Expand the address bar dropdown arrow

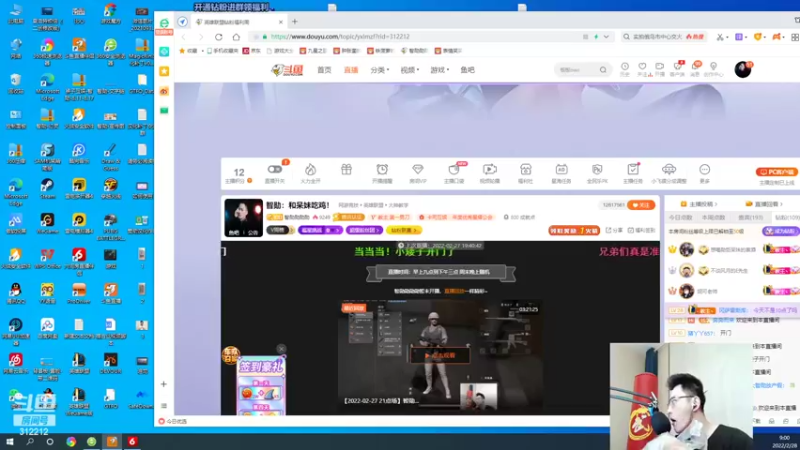pos(606,37)
